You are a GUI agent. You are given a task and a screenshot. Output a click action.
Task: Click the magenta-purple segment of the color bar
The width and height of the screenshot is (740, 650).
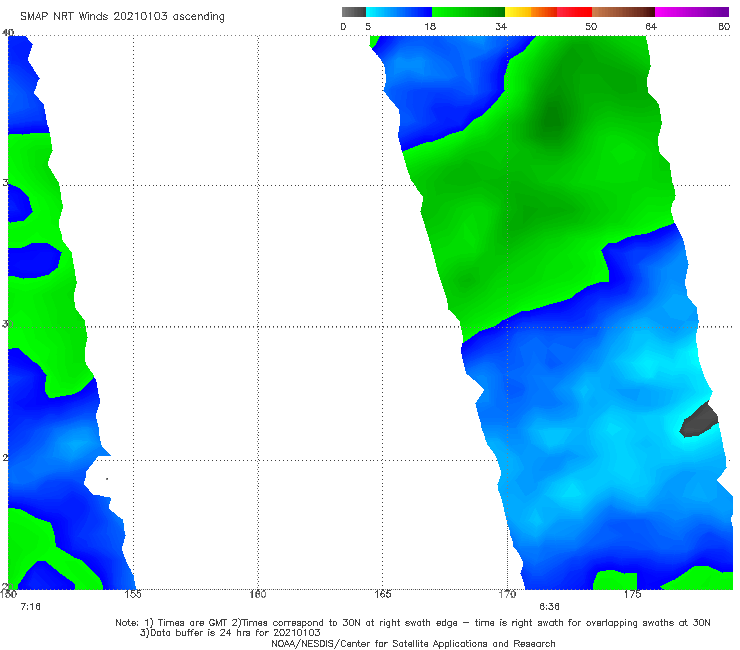pyautogui.click(x=692, y=12)
